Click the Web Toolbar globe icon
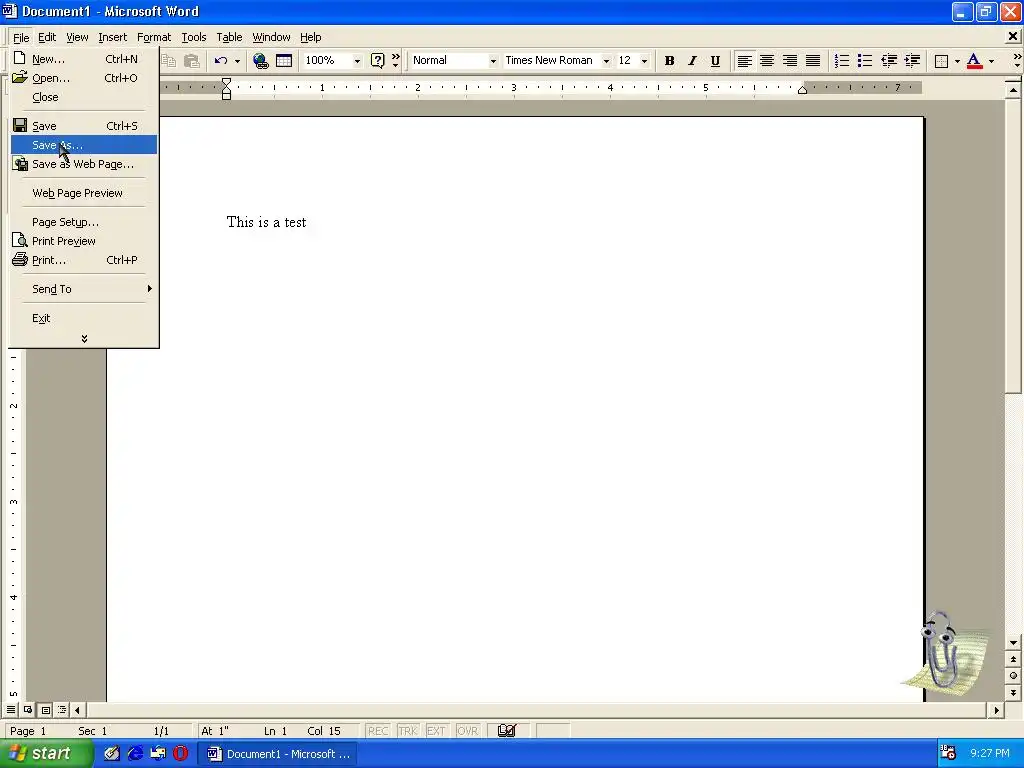1024x768 pixels. tap(261, 61)
